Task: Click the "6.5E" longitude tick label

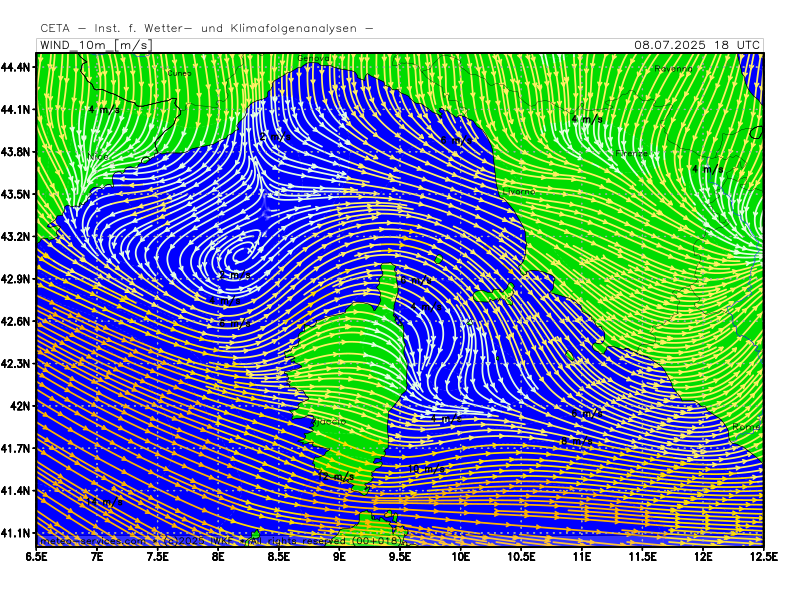Action: click(36, 556)
